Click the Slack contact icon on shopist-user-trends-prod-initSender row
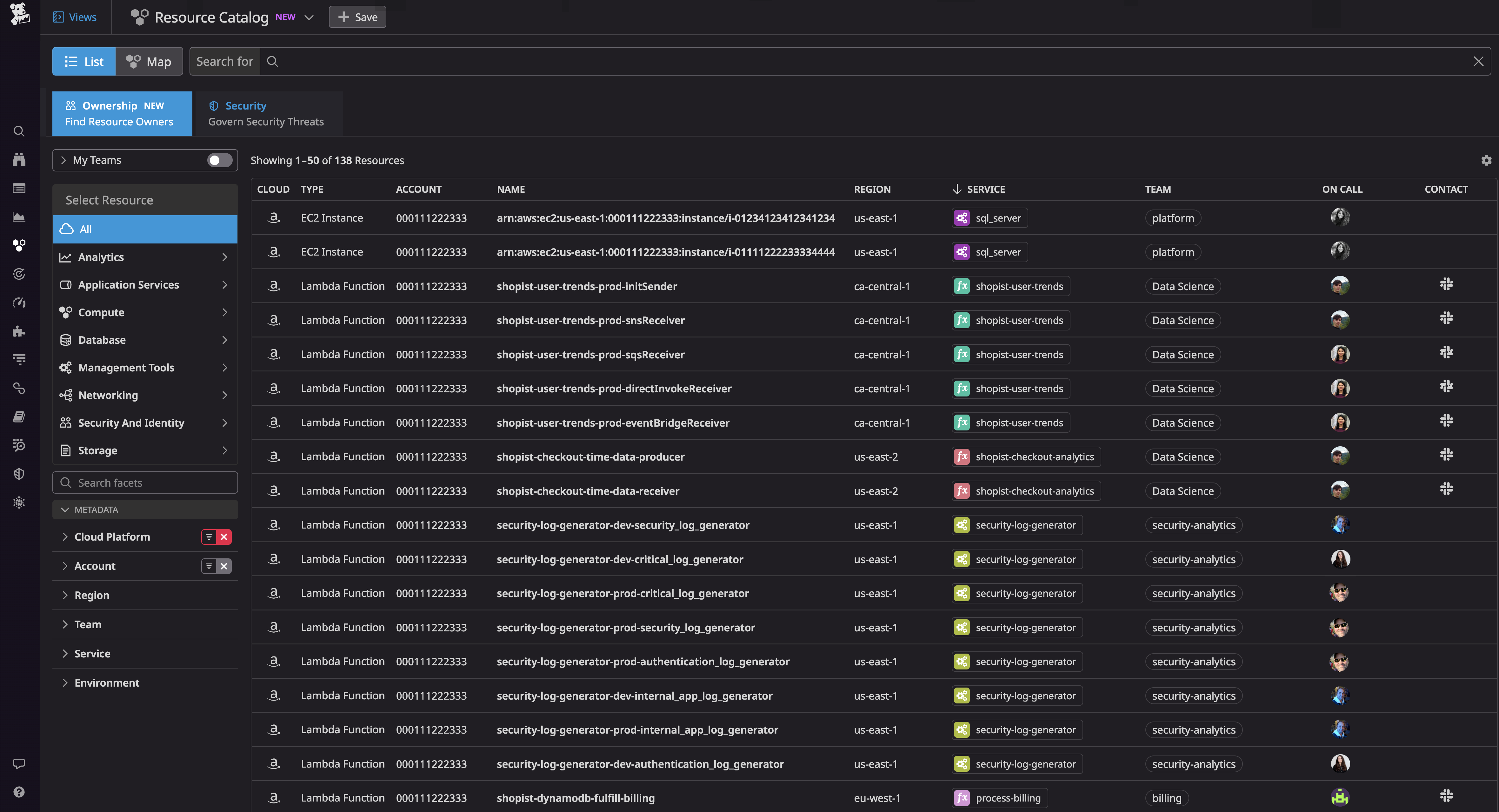 [1447, 283]
